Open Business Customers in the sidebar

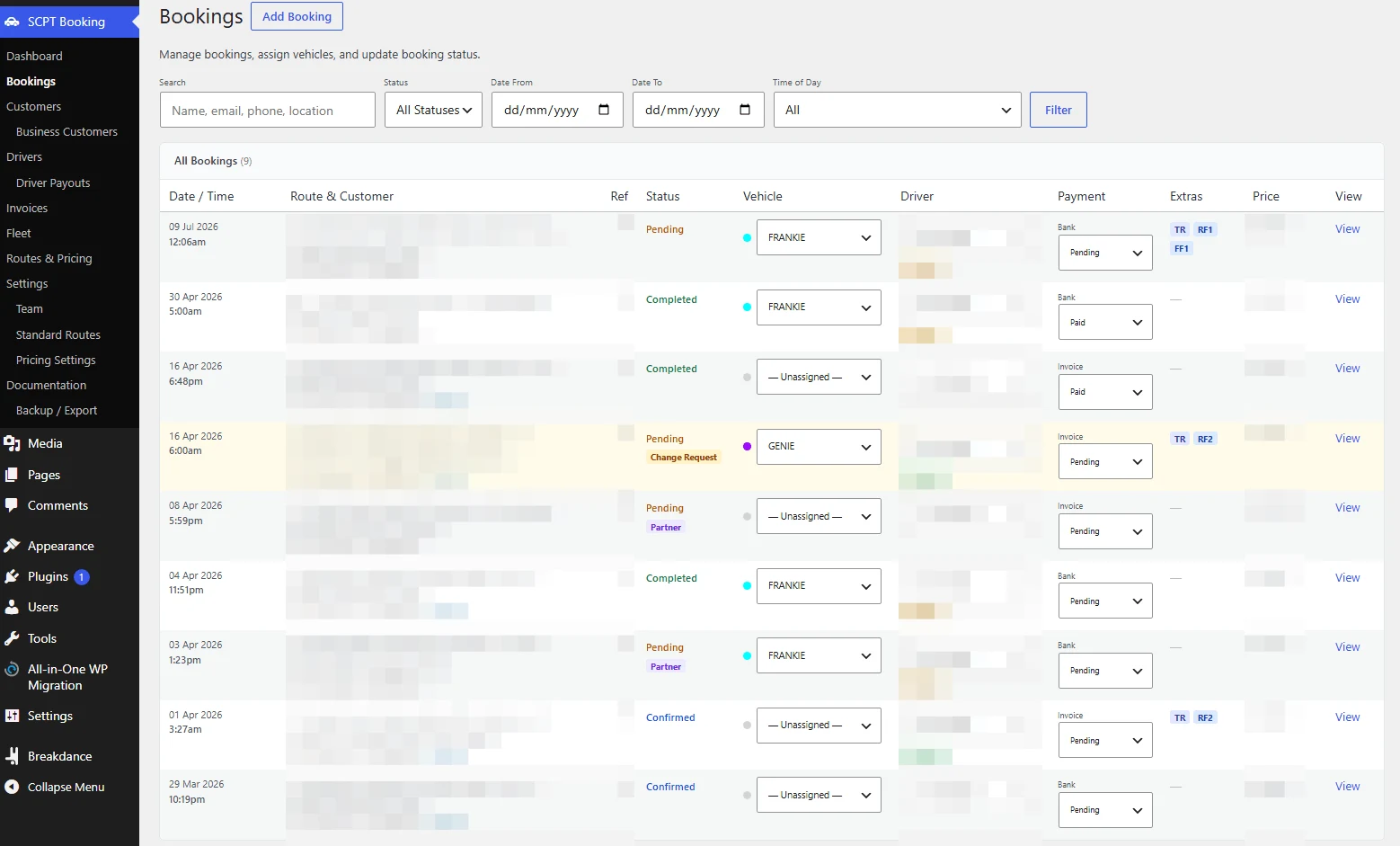[66, 131]
